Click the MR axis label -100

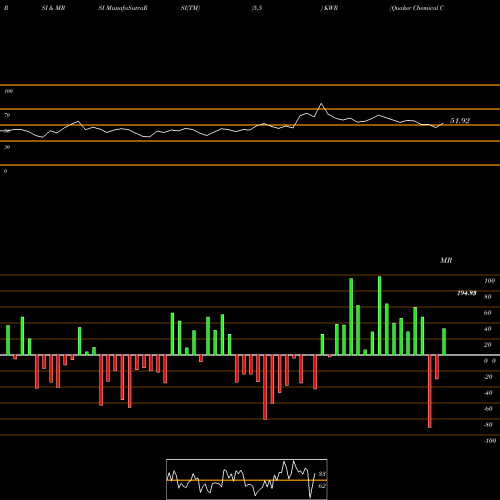point(490,441)
